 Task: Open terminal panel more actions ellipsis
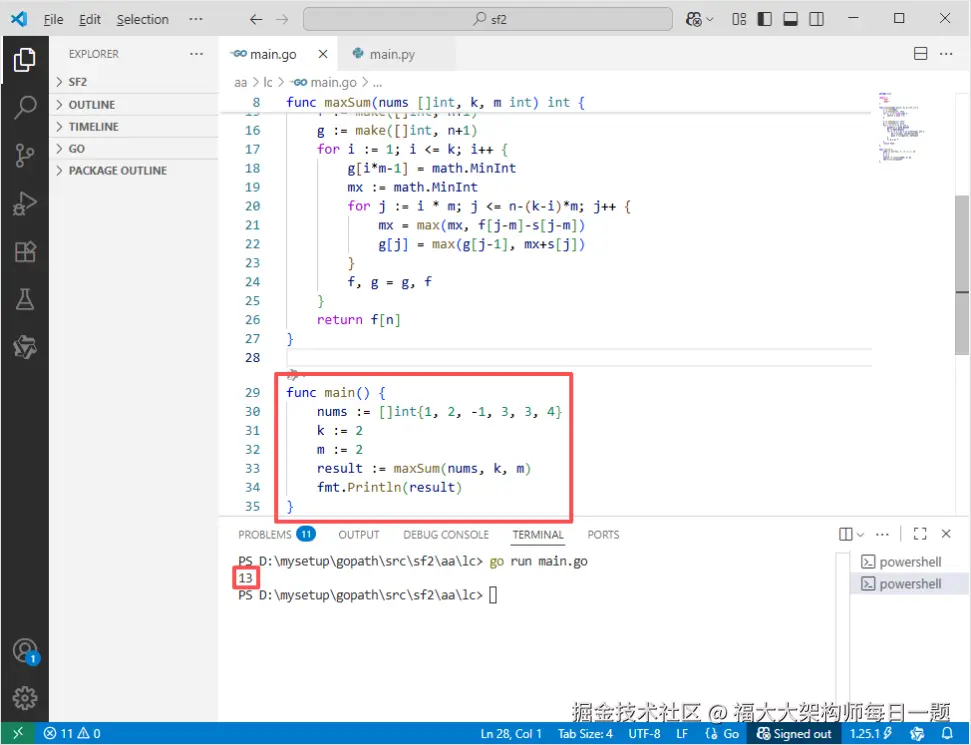pos(882,534)
